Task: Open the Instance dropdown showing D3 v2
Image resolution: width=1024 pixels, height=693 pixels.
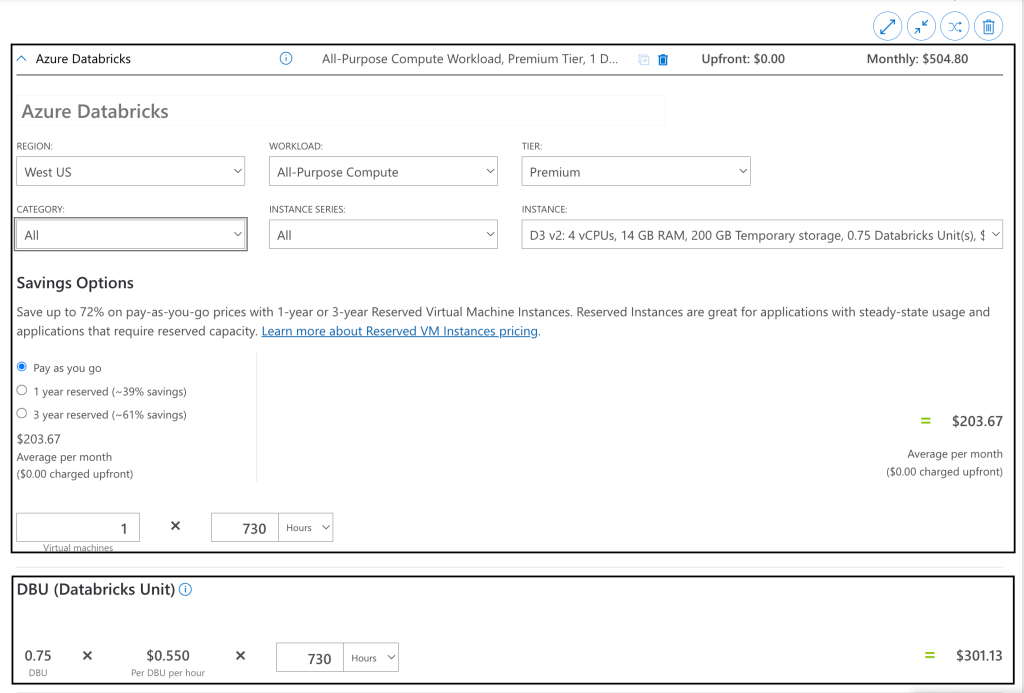Action: 761,235
